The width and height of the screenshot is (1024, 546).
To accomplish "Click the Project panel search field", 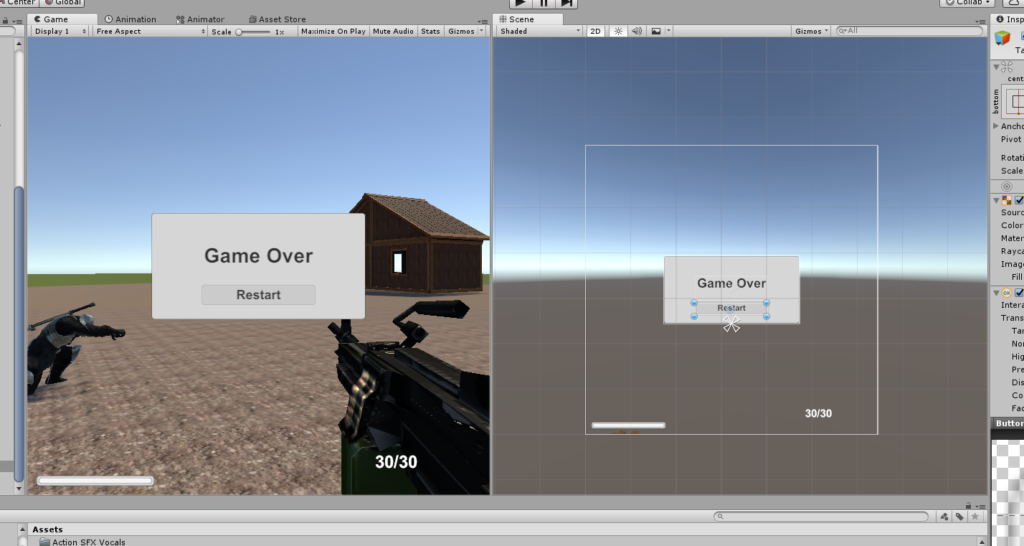I will pyautogui.click(x=821, y=516).
